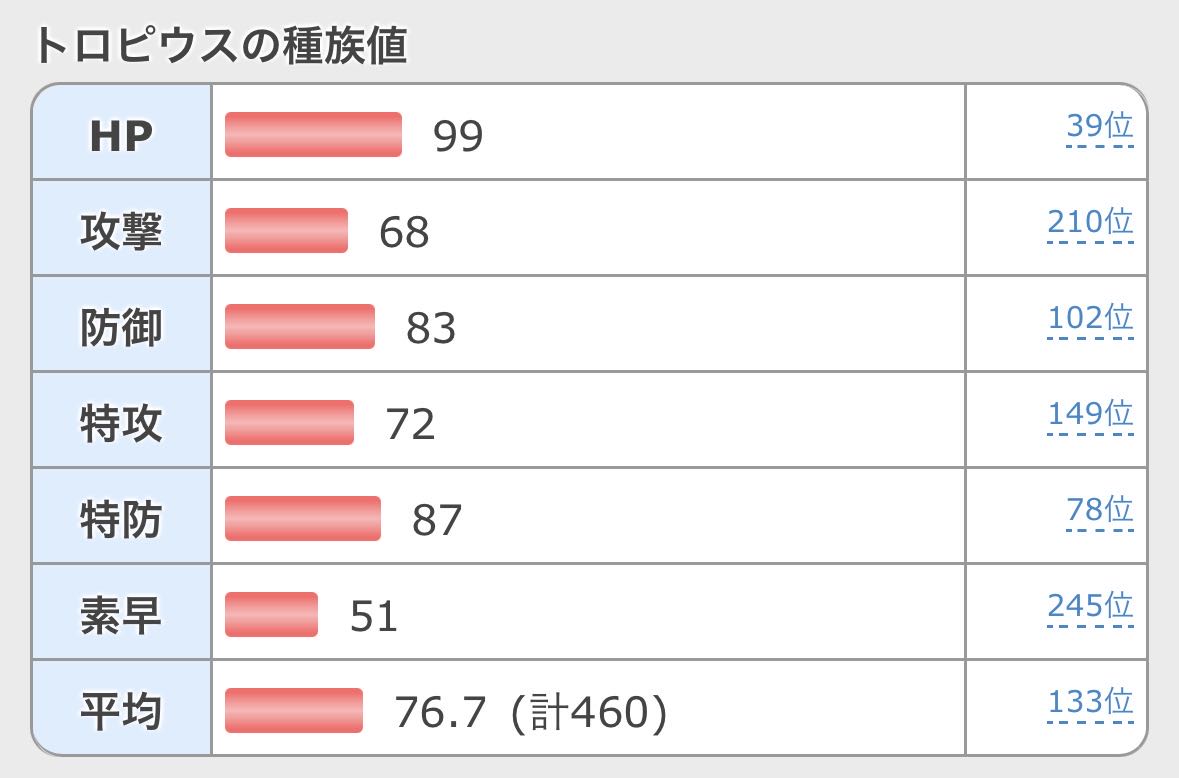The width and height of the screenshot is (1179, 778).
Task: Open the 攻撃 210位 ranking link
Action: pyautogui.click(x=1090, y=222)
